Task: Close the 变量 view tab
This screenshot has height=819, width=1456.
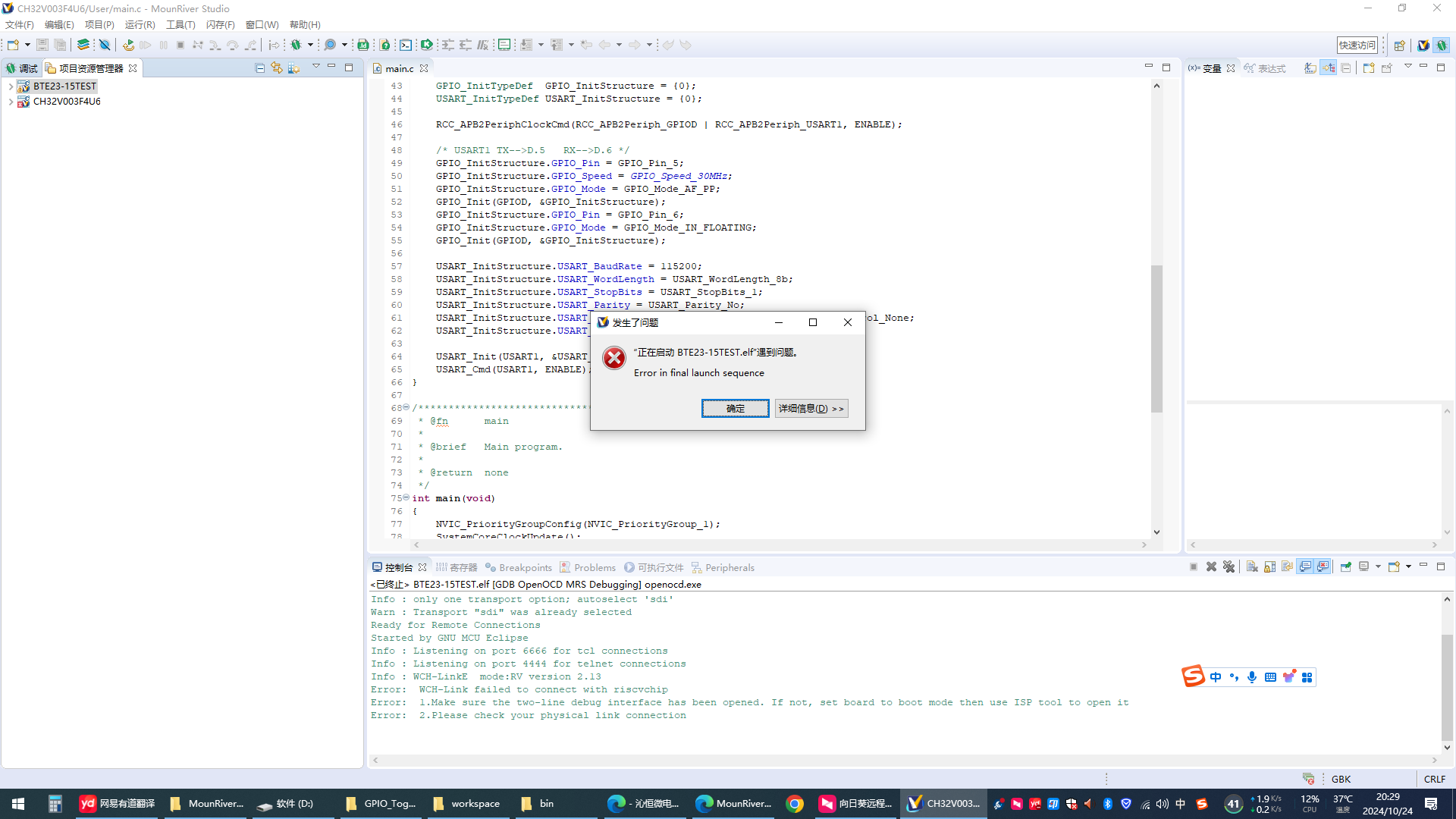Action: pos(1231,68)
